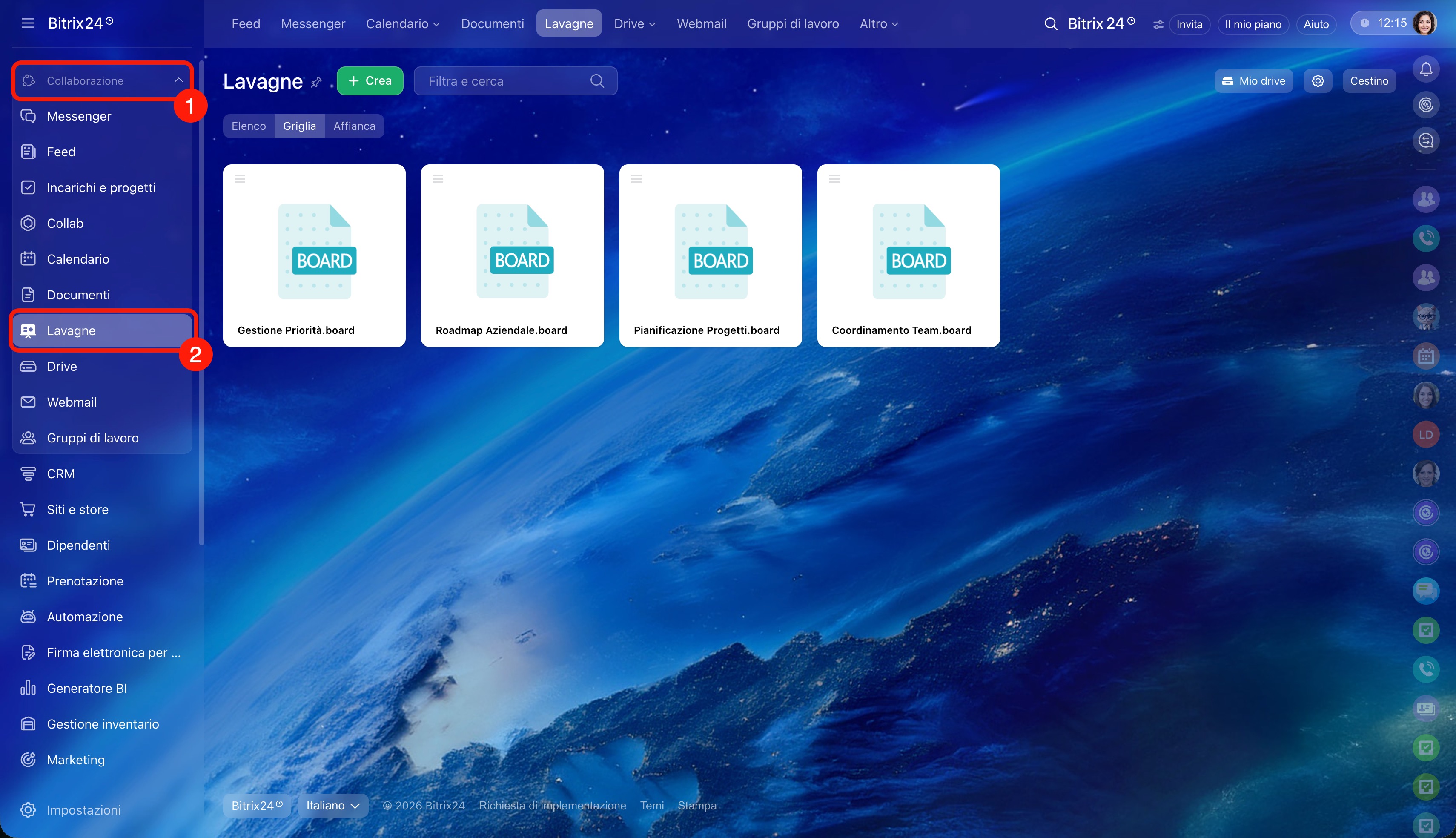1456x838 pixels.
Task: Open the Italiano language dropdown
Action: tap(332, 806)
